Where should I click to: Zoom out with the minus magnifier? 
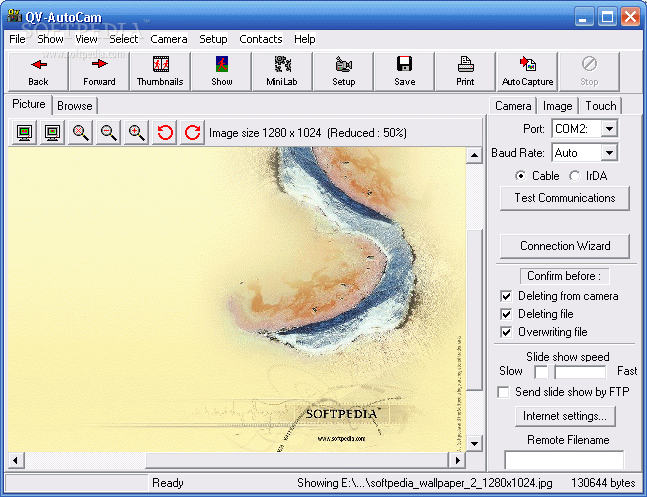pos(109,133)
